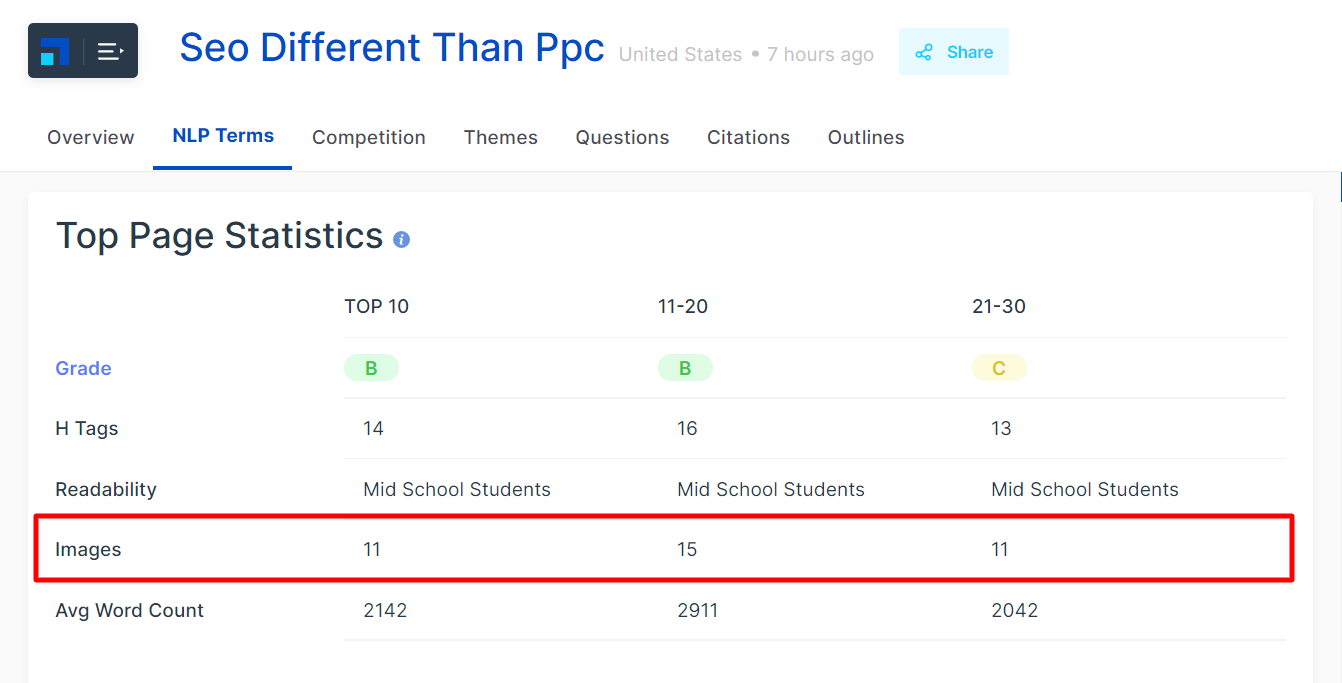The image size is (1342, 683).
Task: Toggle the sidebar menu icon beside logo
Action: (x=110, y=51)
